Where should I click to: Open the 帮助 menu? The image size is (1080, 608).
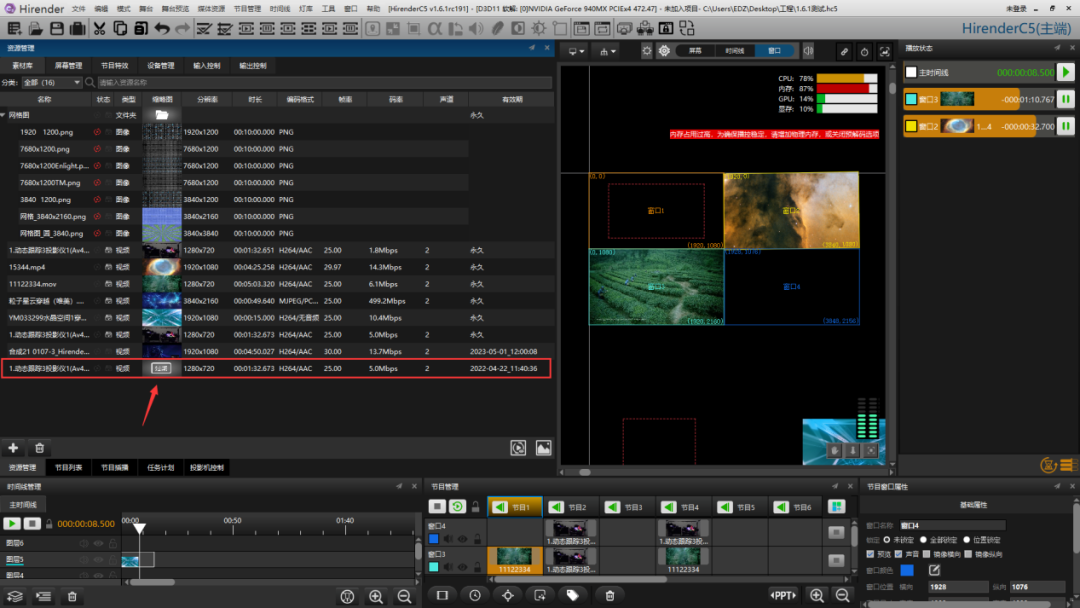[x=373, y=9]
